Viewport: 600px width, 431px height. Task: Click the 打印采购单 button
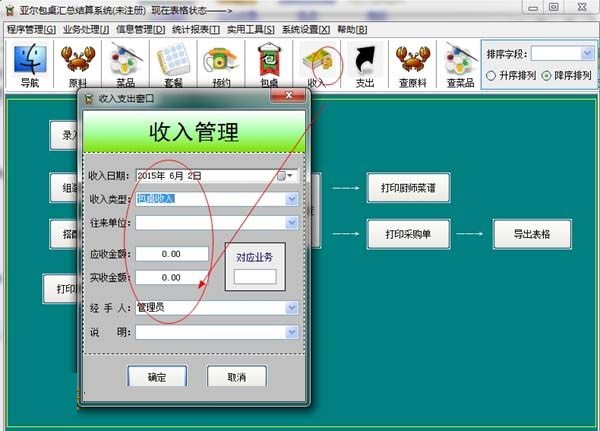click(408, 234)
